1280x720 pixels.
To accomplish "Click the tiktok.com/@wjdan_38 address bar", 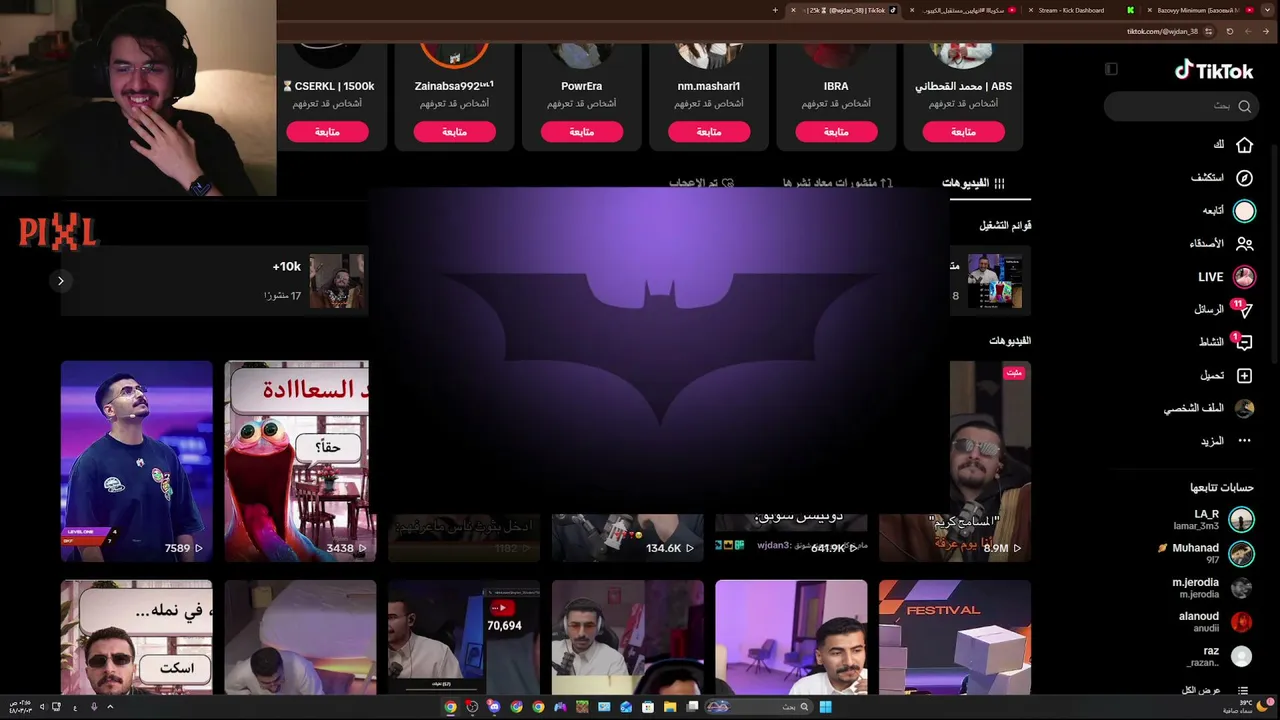I will [x=1162, y=31].
